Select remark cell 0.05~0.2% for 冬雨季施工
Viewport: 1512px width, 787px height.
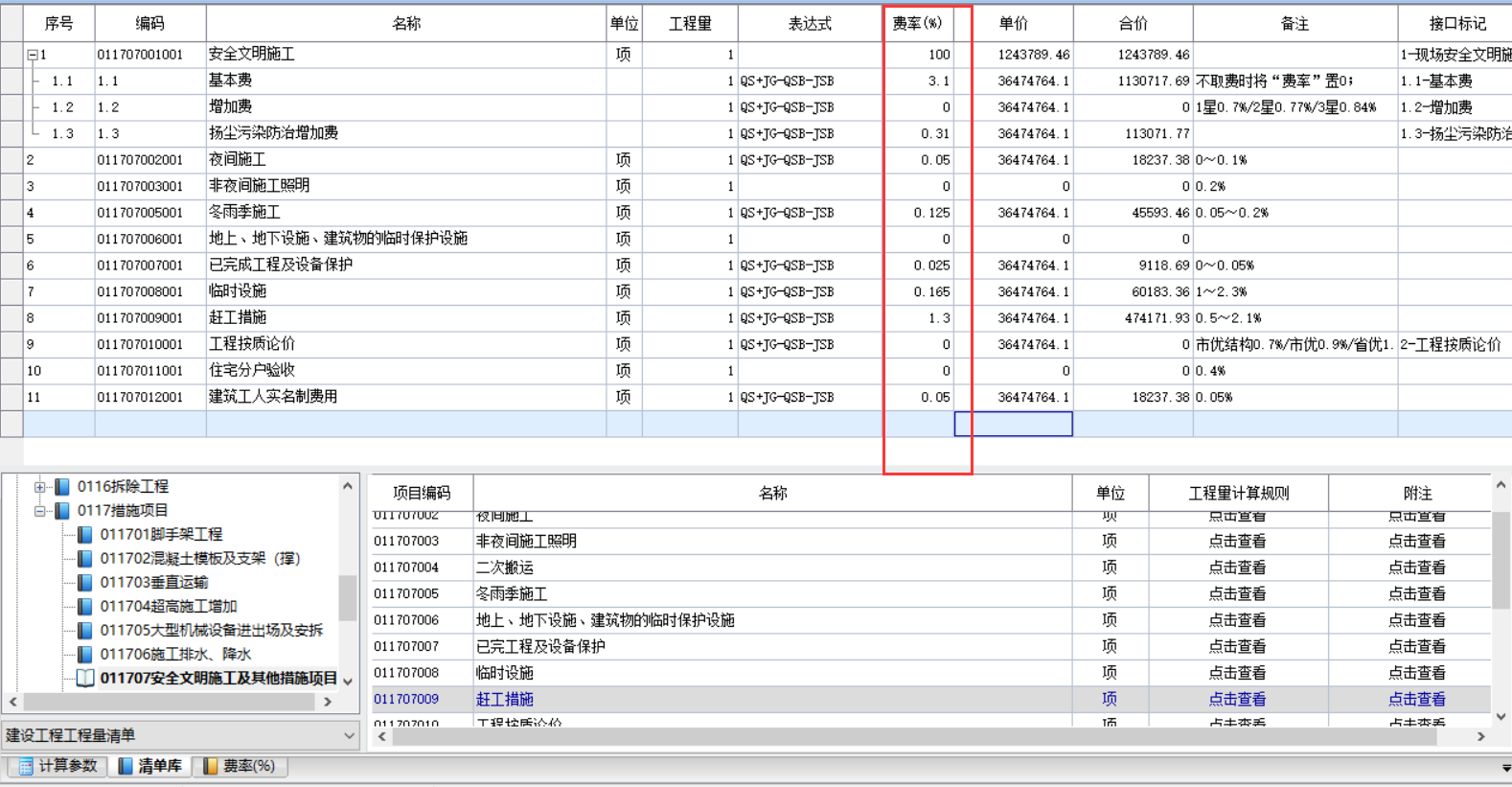1295,213
